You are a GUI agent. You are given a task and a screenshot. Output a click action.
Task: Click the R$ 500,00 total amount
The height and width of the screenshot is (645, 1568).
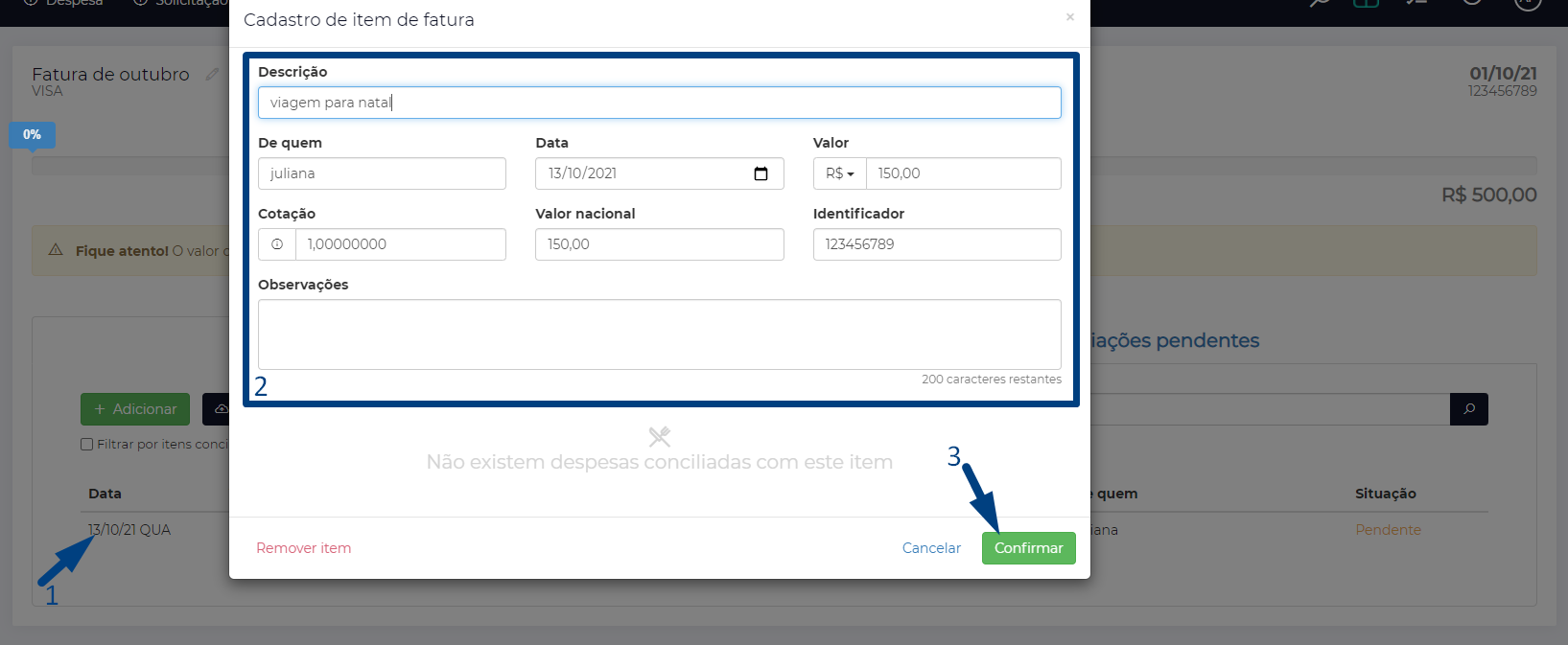pyautogui.click(x=1489, y=195)
